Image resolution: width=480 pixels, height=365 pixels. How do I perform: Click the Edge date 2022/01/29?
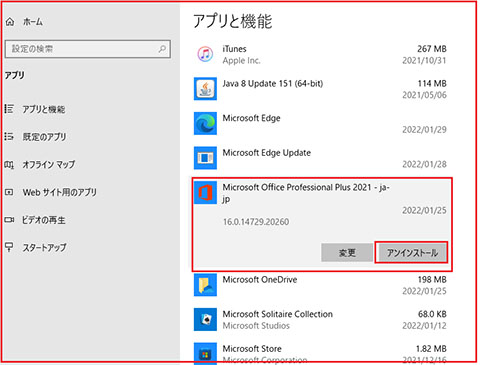[424, 130]
